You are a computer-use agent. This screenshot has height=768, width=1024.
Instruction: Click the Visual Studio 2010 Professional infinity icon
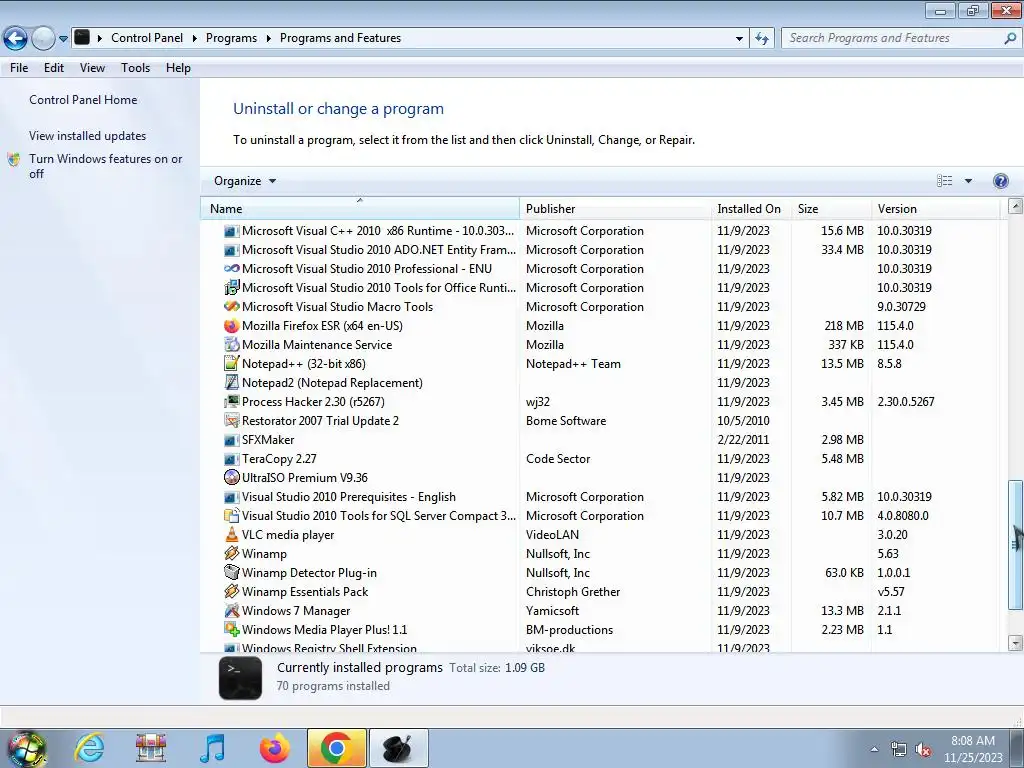tap(231, 268)
